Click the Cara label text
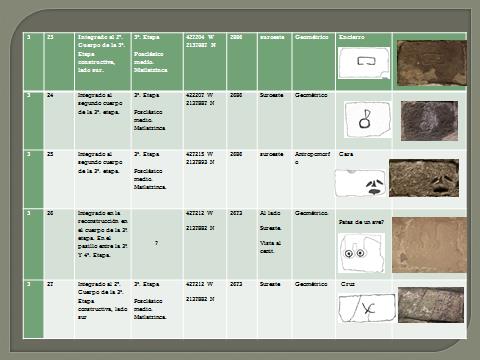480x360 pixels. click(346, 154)
